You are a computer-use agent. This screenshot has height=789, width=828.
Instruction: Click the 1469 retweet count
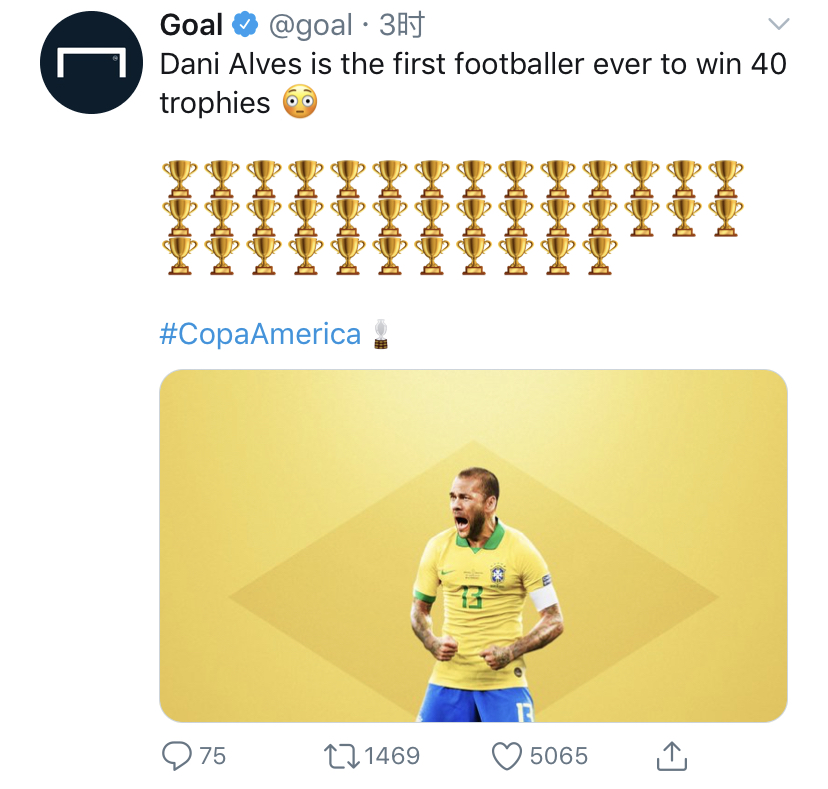[392, 756]
